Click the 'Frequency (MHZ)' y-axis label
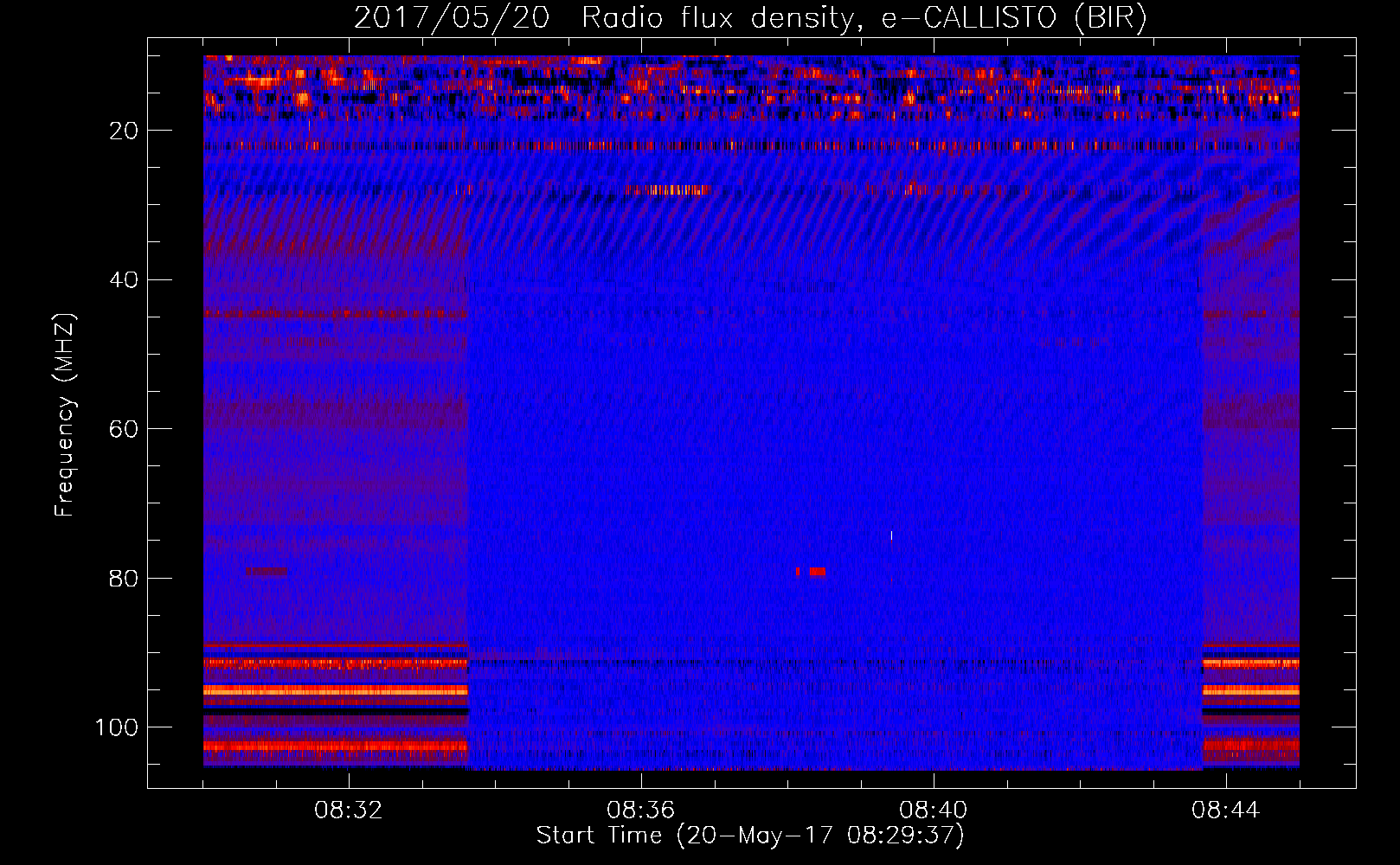The image size is (1400, 865). 65,415
